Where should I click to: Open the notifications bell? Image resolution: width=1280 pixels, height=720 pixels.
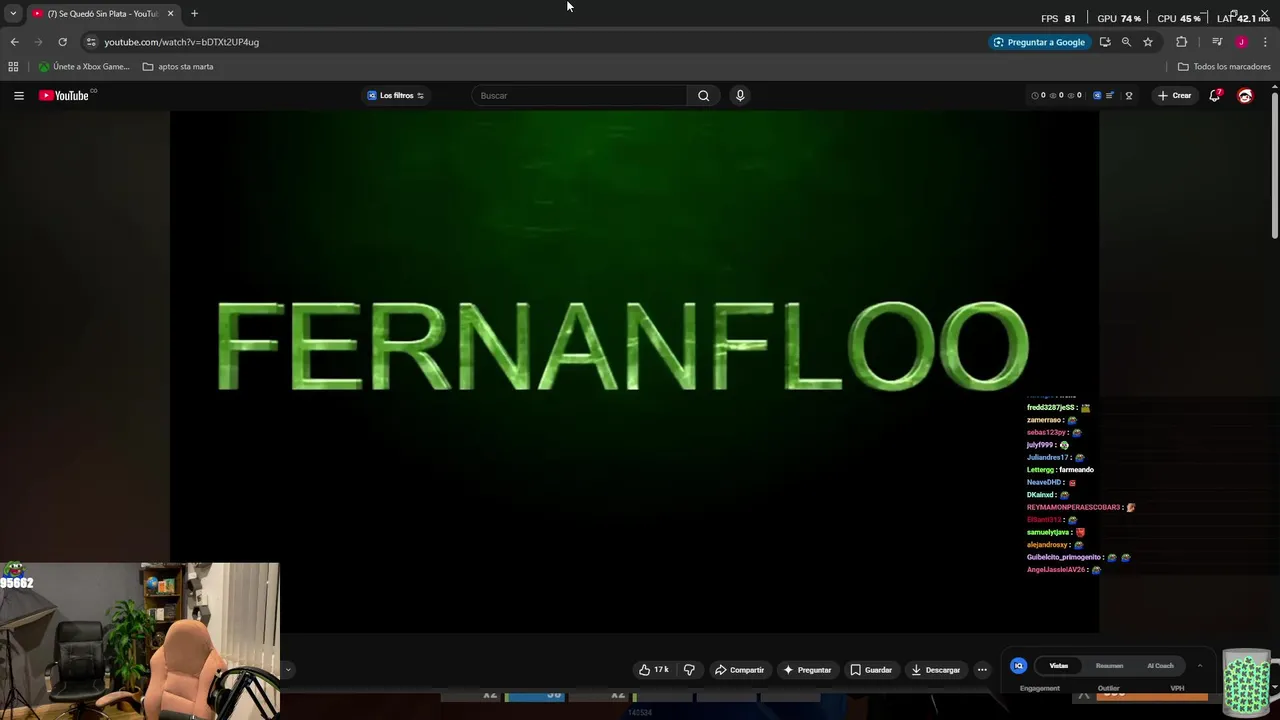pos(1215,95)
